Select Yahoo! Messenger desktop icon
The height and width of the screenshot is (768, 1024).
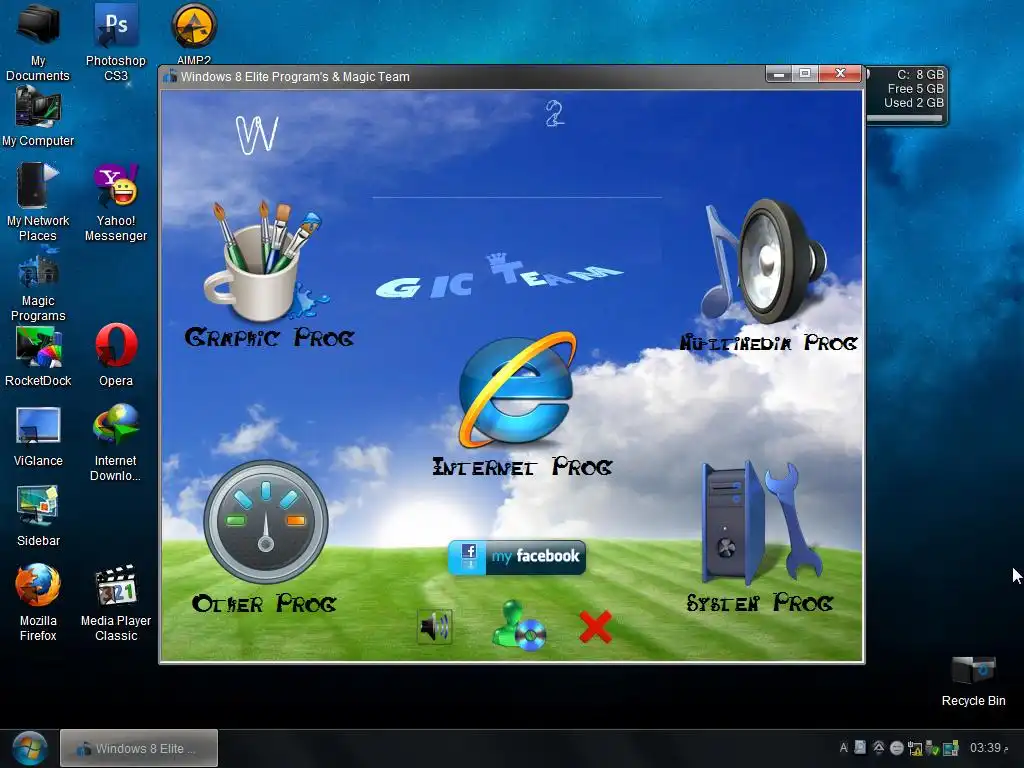[116, 202]
